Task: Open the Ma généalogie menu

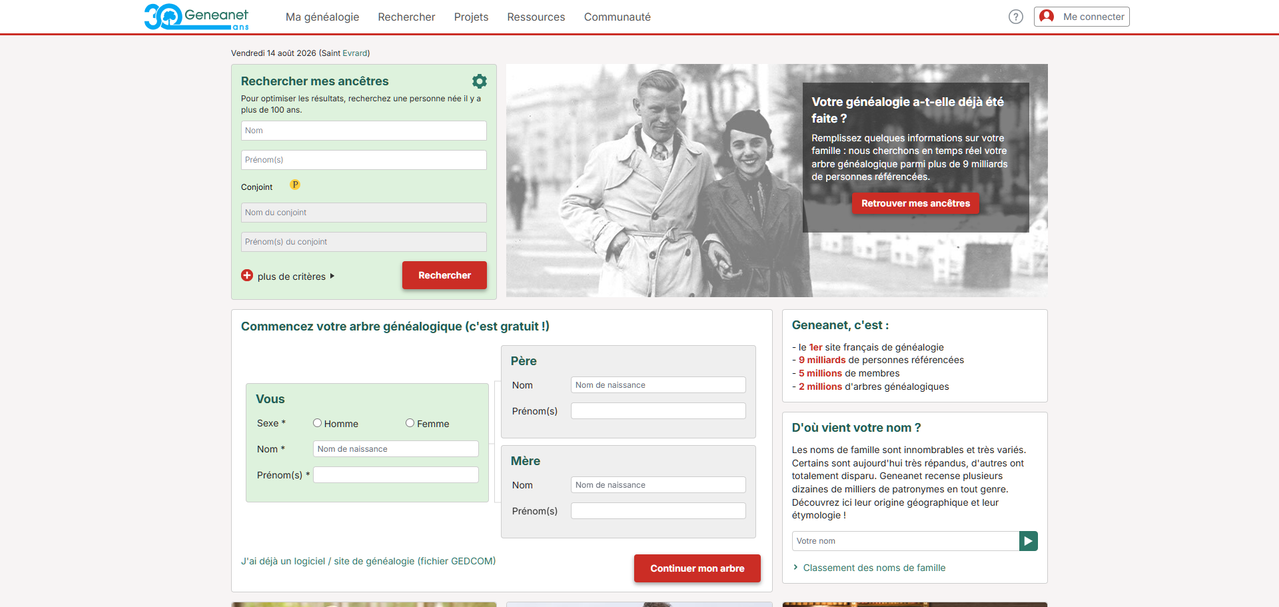Action: coord(322,17)
